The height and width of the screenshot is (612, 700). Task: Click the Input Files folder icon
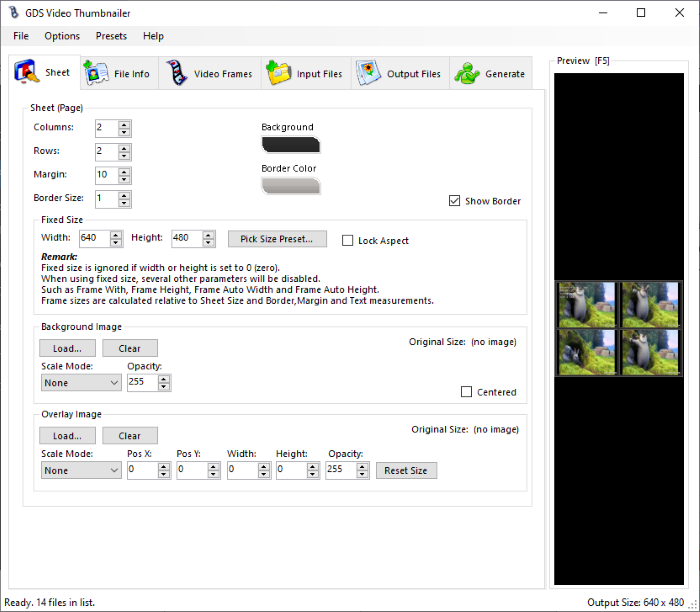click(x=279, y=73)
